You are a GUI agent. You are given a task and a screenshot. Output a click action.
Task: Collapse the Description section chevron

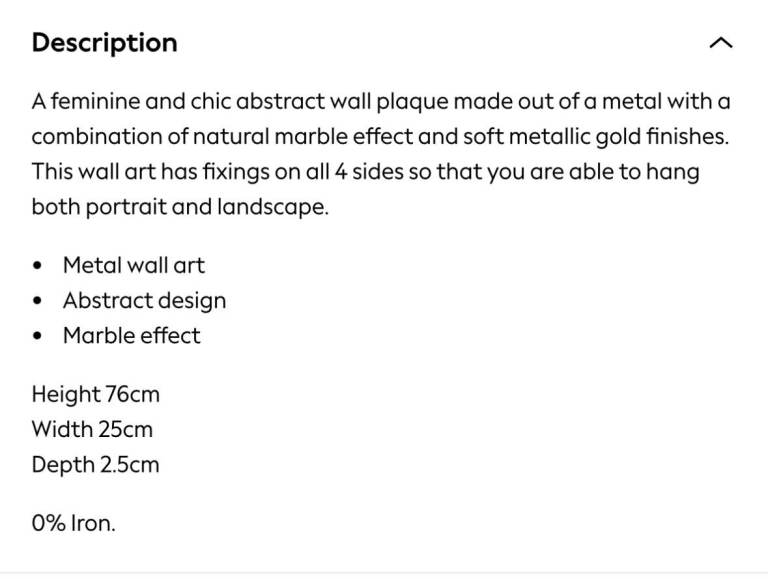click(720, 43)
